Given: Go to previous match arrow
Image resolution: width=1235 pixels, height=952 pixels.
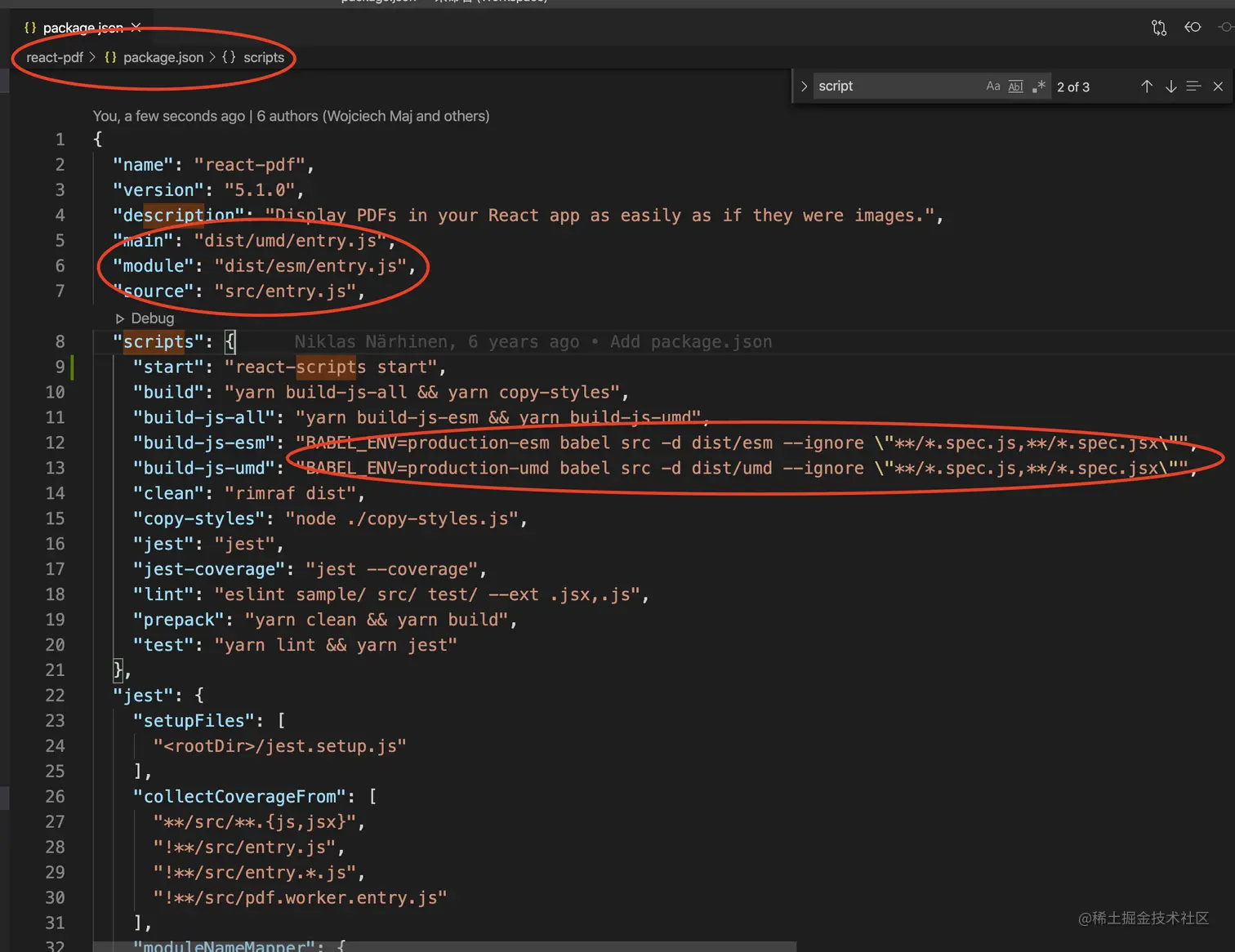Looking at the screenshot, I should coord(1147,87).
